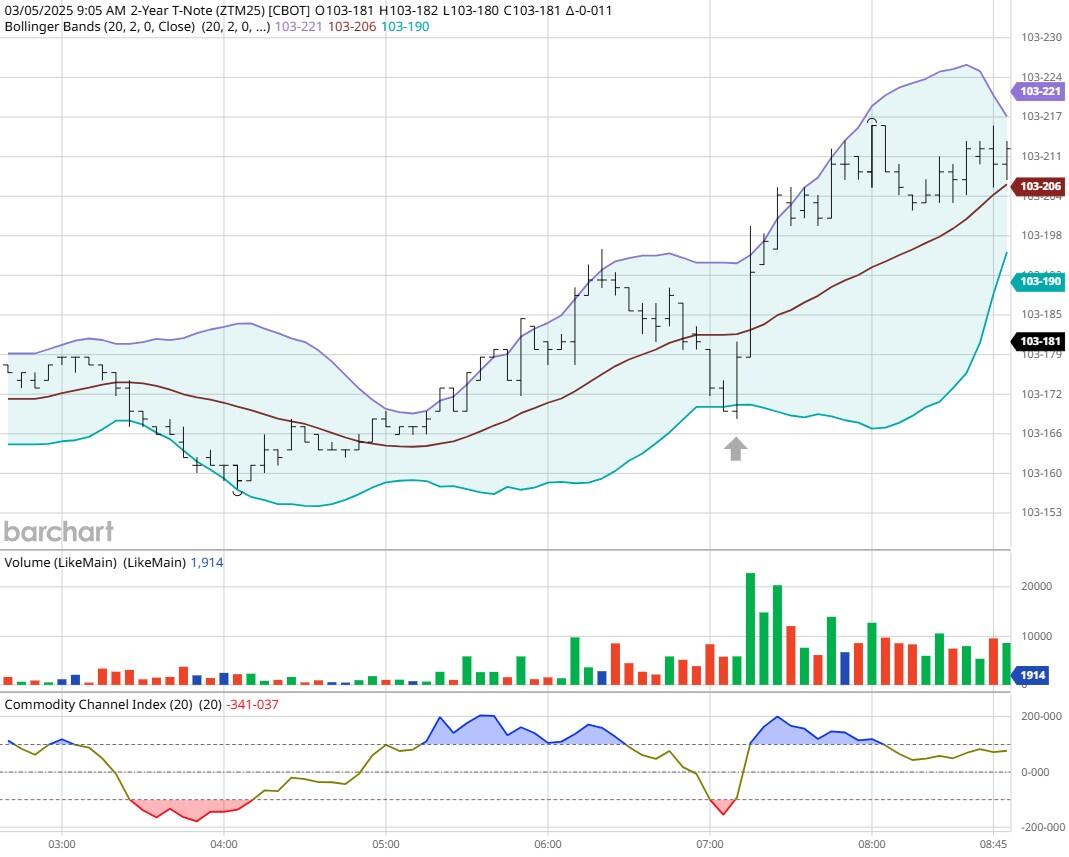Click the circle marker at the chart's lowest bar
The width and height of the screenshot is (1069, 857).
tap(237, 490)
